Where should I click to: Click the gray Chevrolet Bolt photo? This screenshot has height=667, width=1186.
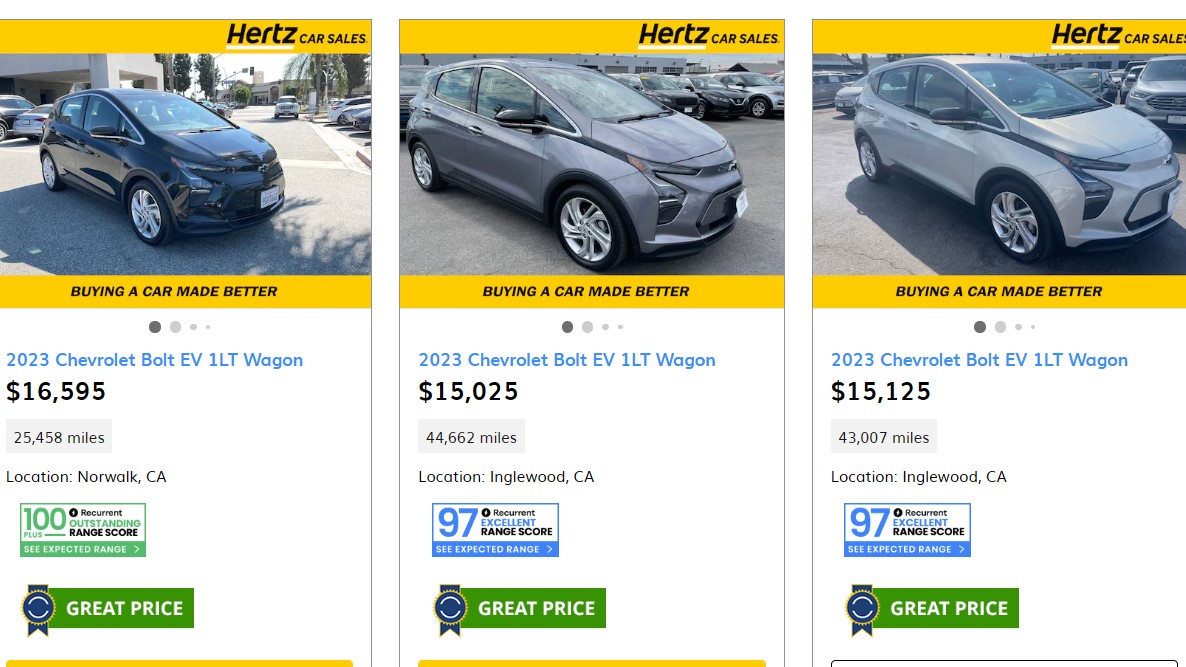point(590,165)
